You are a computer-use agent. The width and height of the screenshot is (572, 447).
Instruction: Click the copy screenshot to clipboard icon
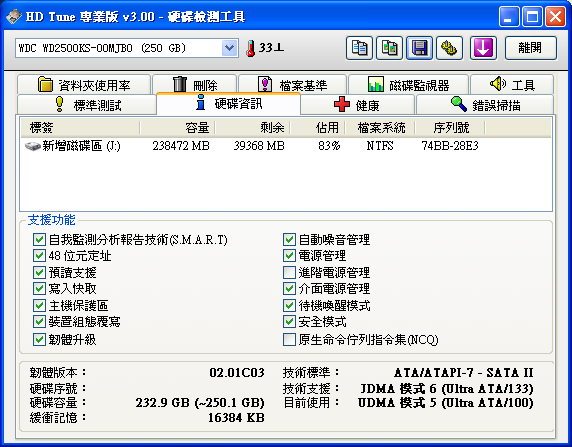[389, 48]
